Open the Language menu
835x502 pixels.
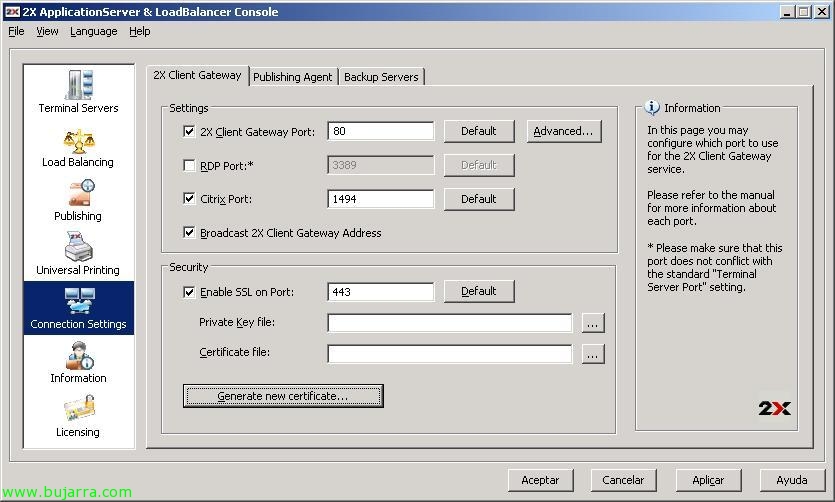coord(94,31)
